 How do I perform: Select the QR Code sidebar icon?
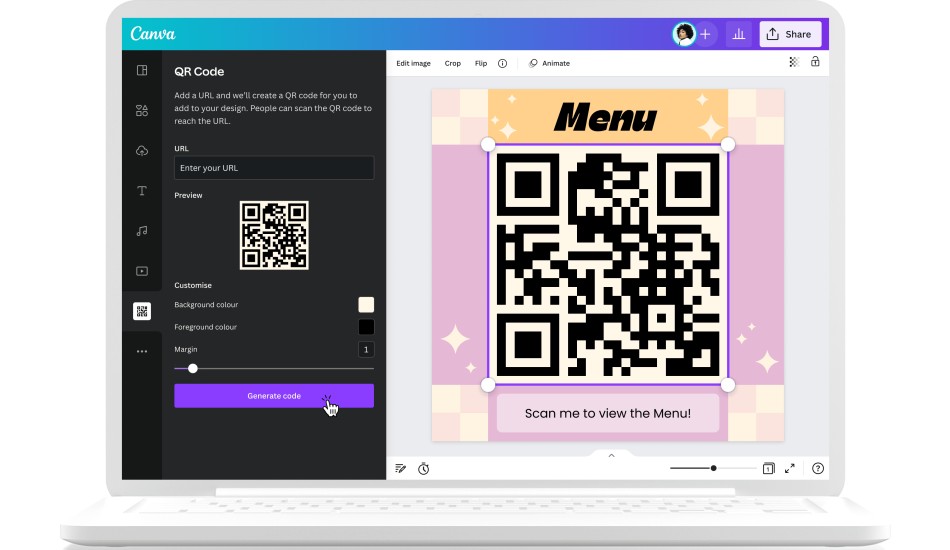click(142, 311)
